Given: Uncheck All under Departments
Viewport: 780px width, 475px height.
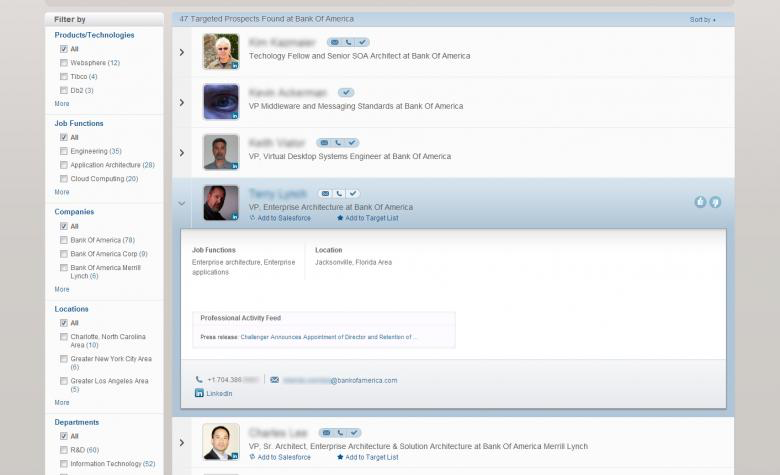Looking at the screenshot, I should click(x=64, y=436).
